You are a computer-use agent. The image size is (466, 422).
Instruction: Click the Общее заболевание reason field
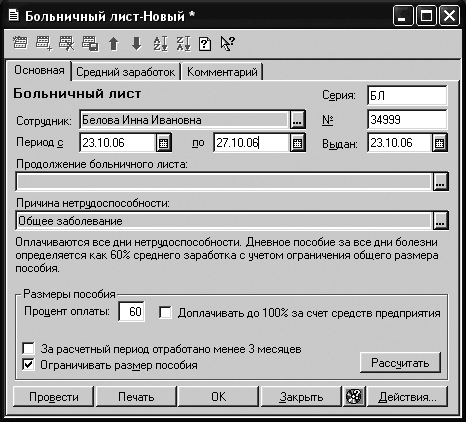(224, 221)
